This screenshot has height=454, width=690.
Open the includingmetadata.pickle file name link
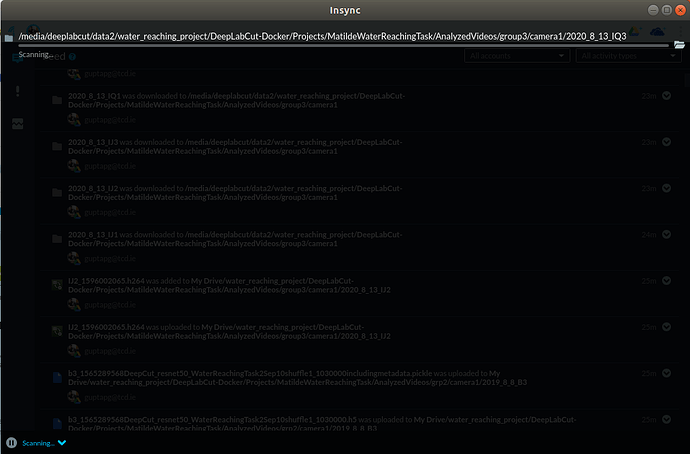[x=250, y=373]
